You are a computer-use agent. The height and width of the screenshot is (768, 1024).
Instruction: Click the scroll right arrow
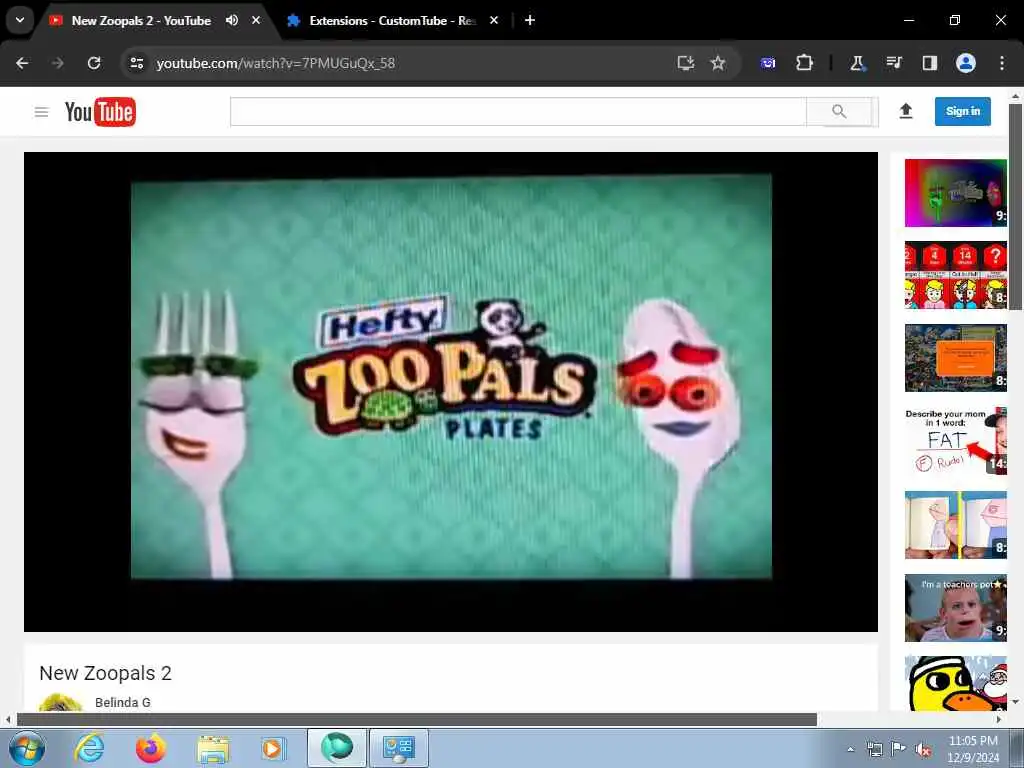(999, 720)
